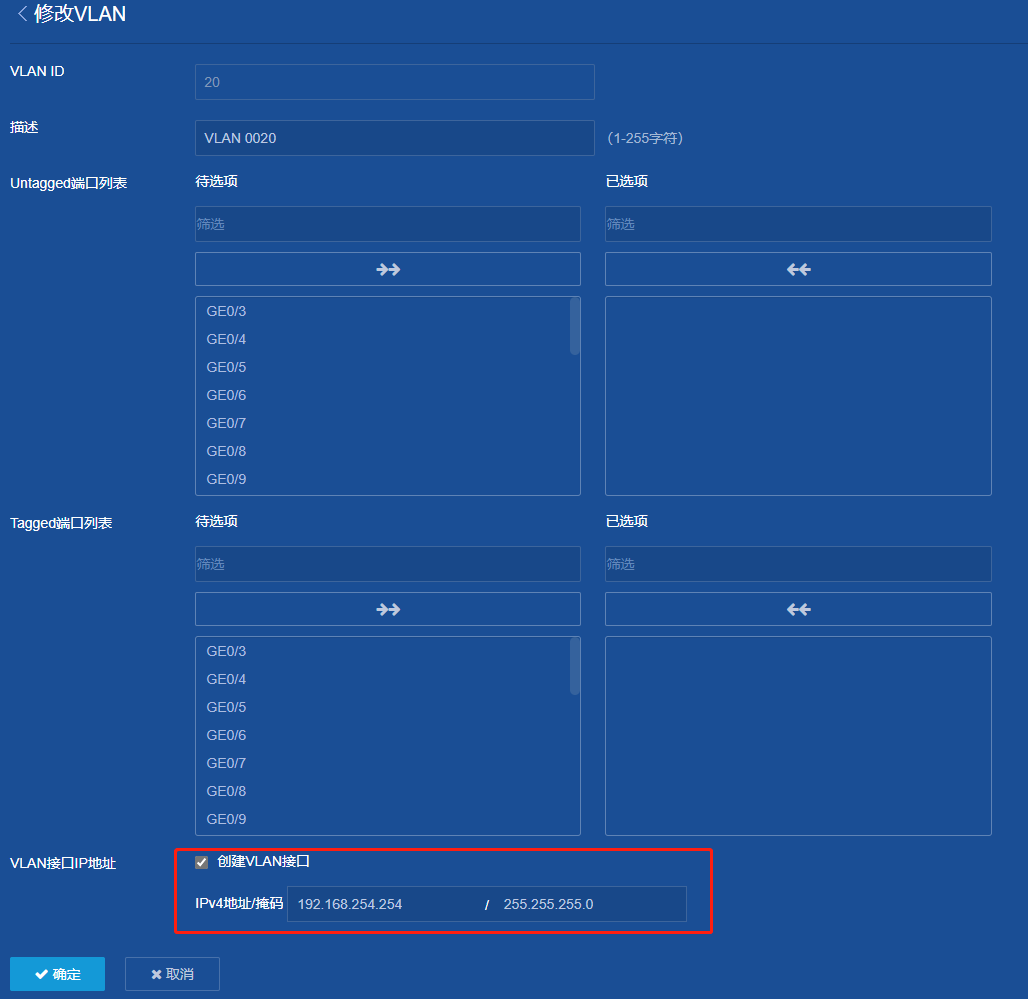Image resolution: width=1028 pixels, height=999 pixels.
Task: Select GE0/7 in Tagged candidate list
Action: (226, 763)
